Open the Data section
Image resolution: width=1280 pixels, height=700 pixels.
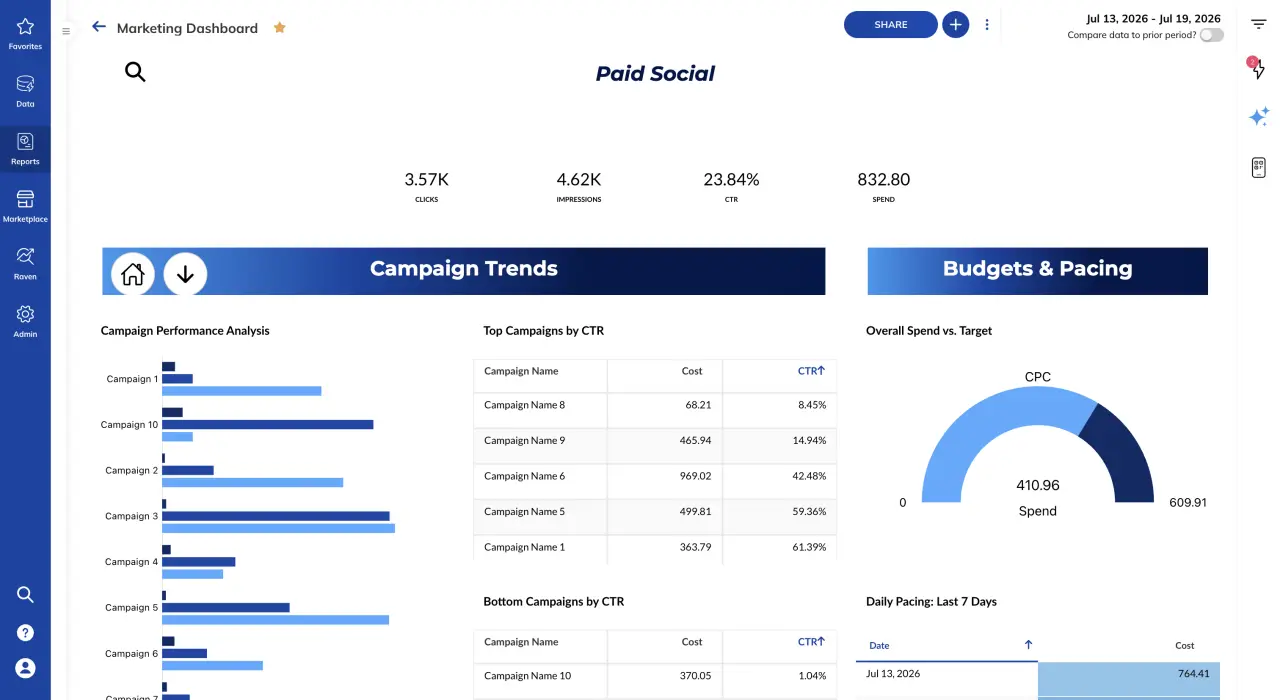(x=25, y=91)
